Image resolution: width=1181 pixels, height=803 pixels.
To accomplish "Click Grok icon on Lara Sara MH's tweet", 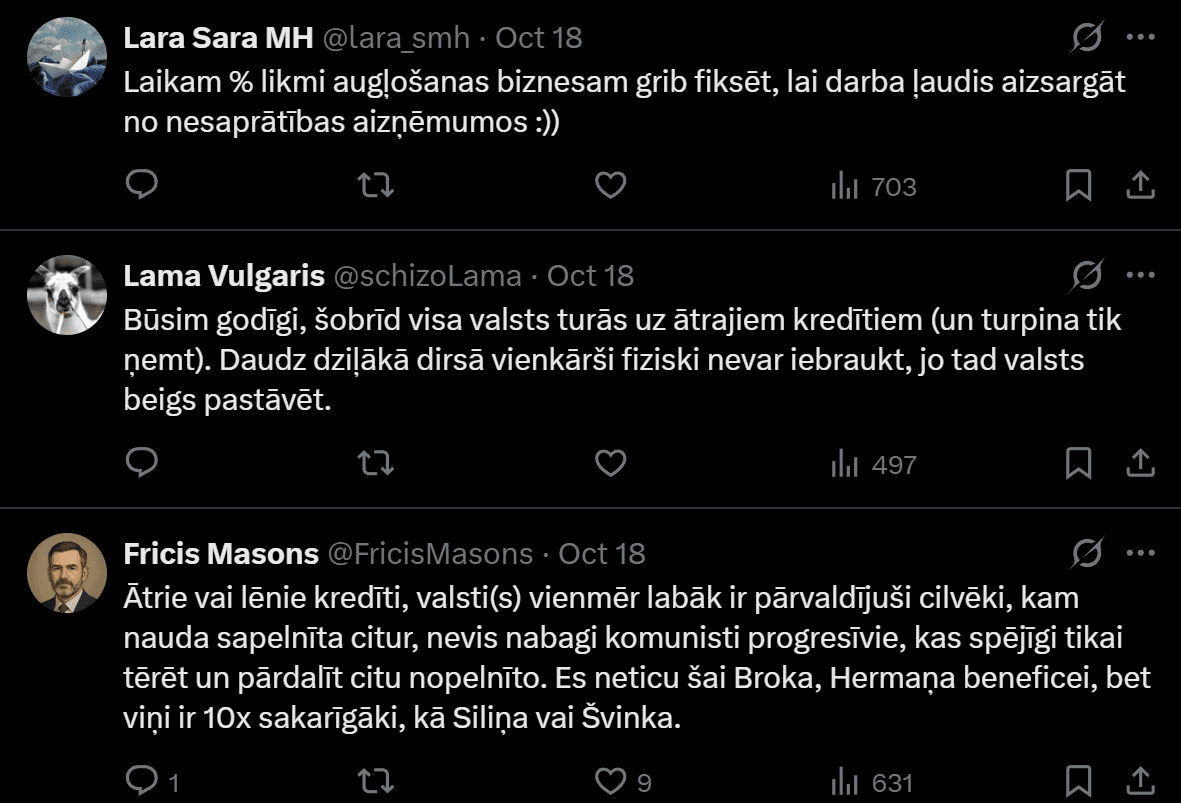I will click(1087, 38).
